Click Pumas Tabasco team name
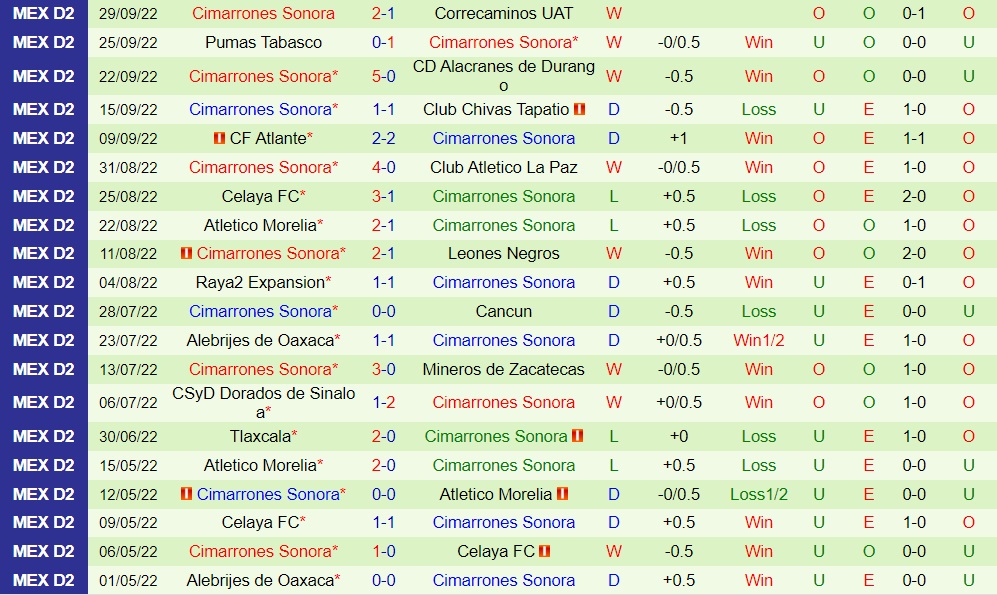The width and height of the screenshot is (997, 595). 263,43
